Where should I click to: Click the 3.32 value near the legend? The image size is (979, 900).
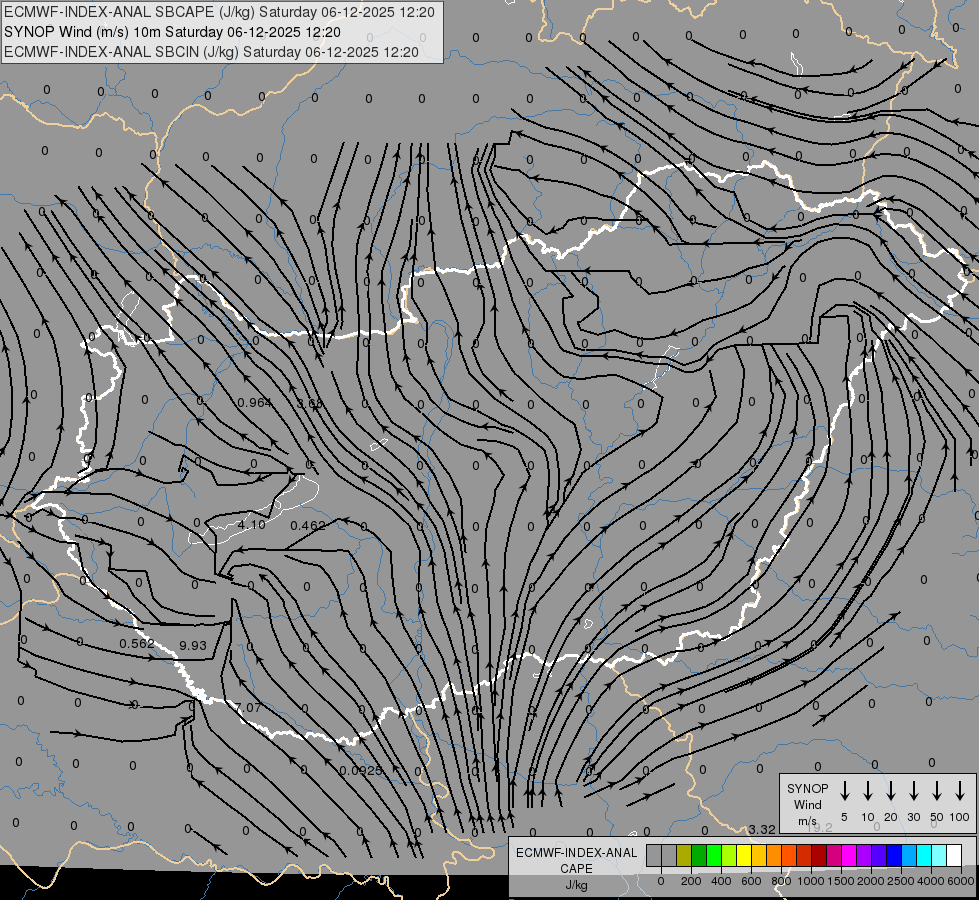tap(762, 829)
